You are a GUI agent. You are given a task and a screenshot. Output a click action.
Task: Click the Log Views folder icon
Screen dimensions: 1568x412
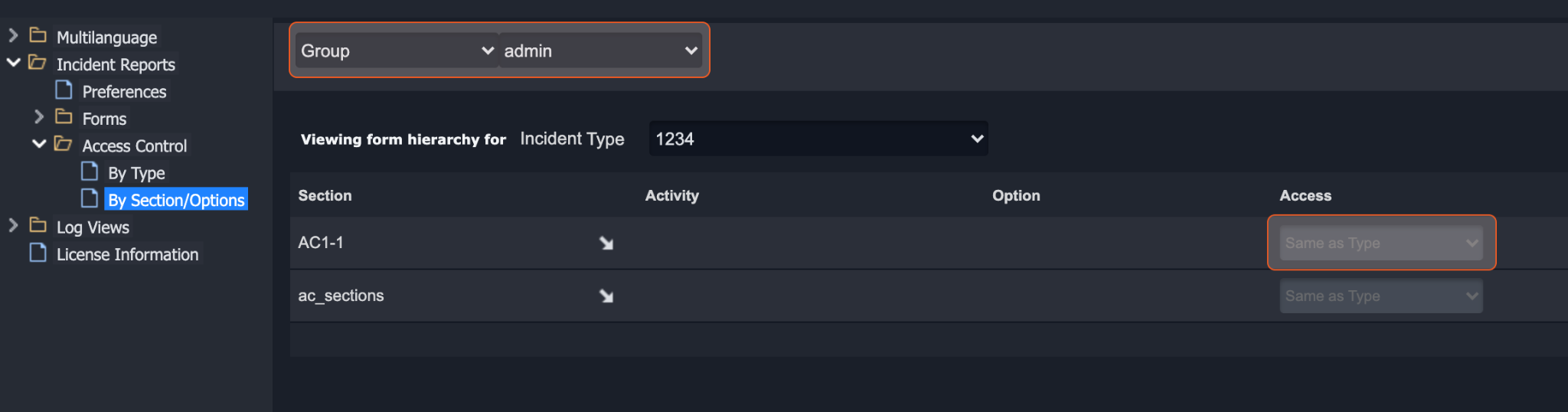pyautogui.click(x=38, y=225)
